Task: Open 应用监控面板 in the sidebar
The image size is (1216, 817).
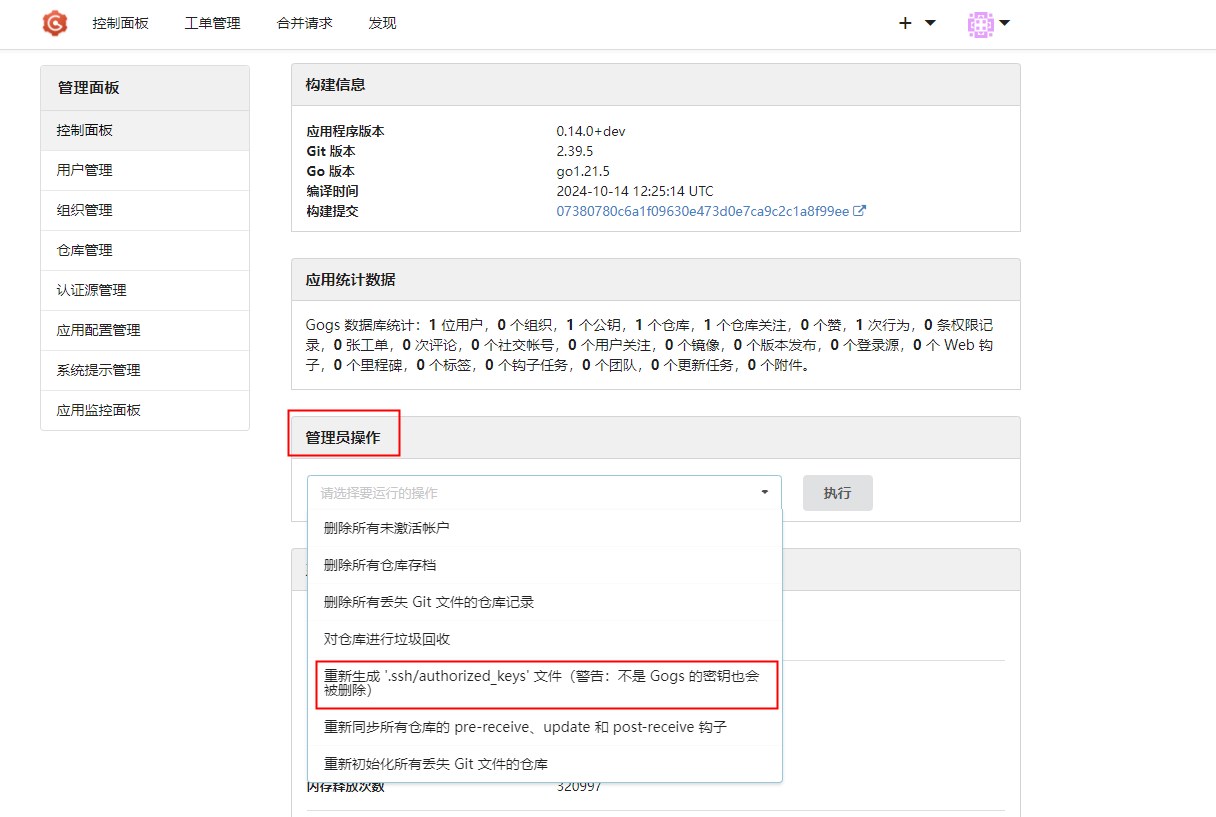Action: click(145, 410)
